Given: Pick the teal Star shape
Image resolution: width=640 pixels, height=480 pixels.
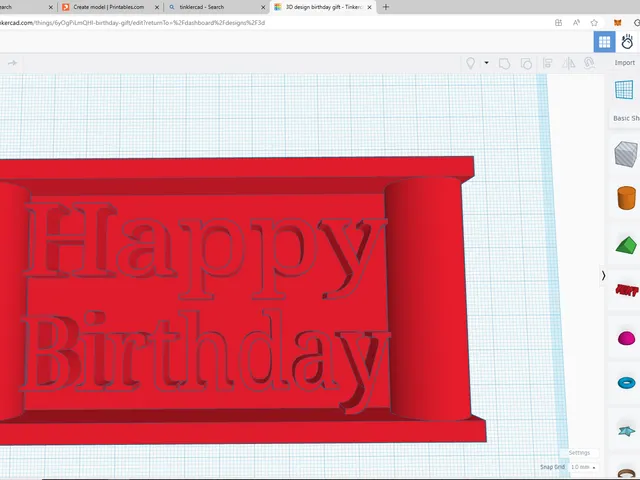Looking at the screenshot, I should (627, 431).
